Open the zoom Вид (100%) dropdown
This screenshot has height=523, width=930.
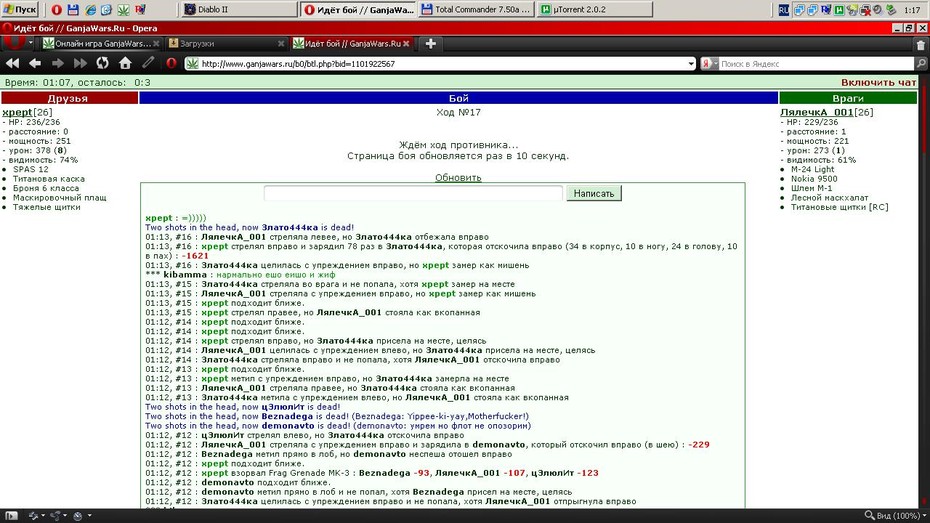click(x=895, y=516)
